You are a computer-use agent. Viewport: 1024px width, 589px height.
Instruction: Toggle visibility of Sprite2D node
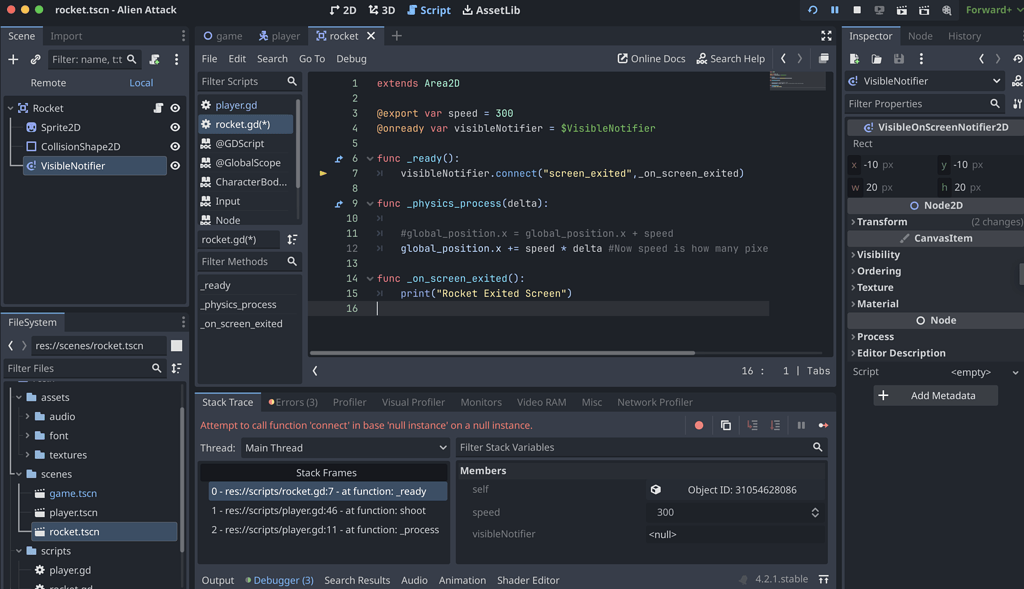175,128
